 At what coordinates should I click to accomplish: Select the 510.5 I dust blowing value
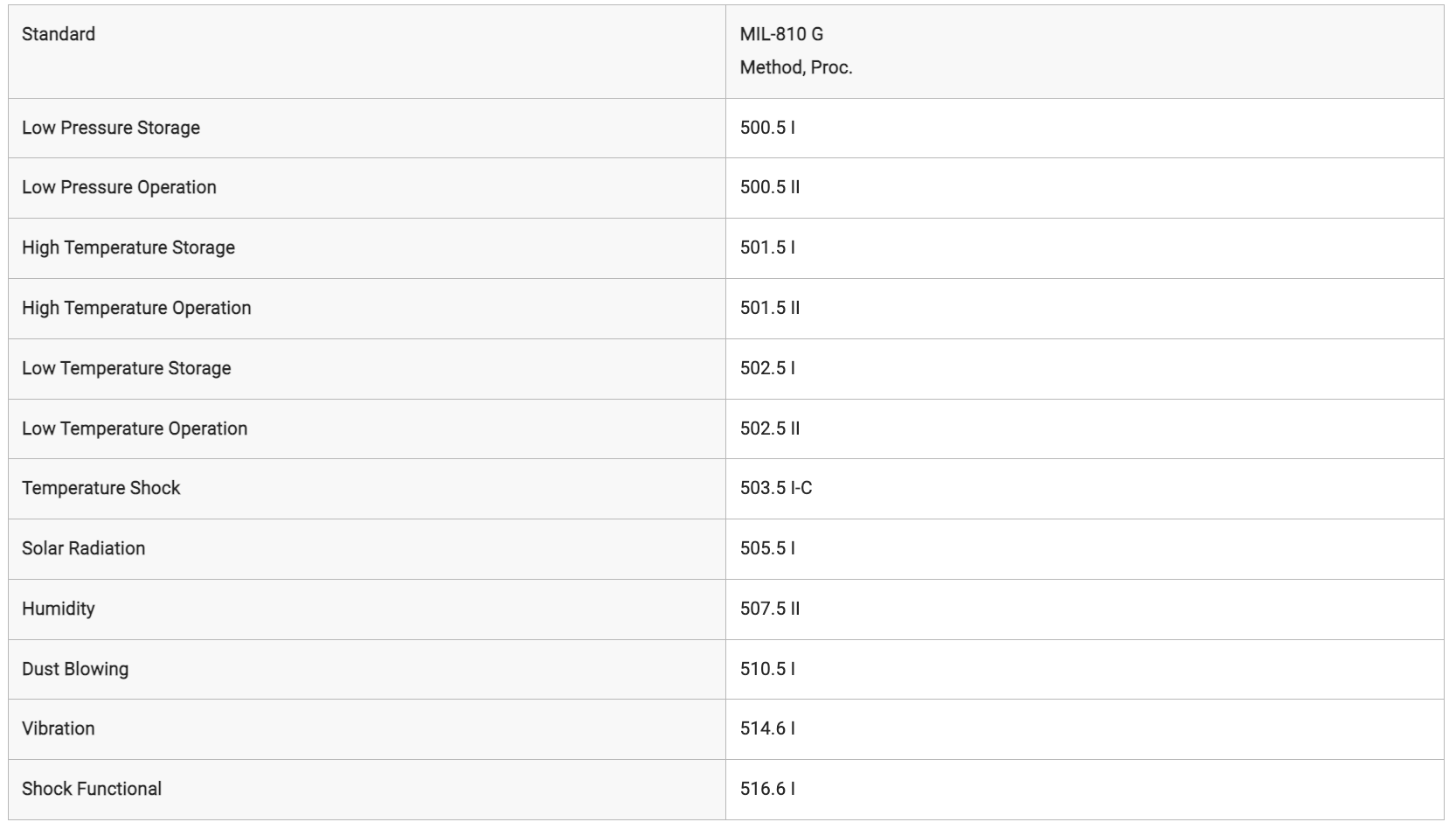pyautogui.click(x=767, y=669)
